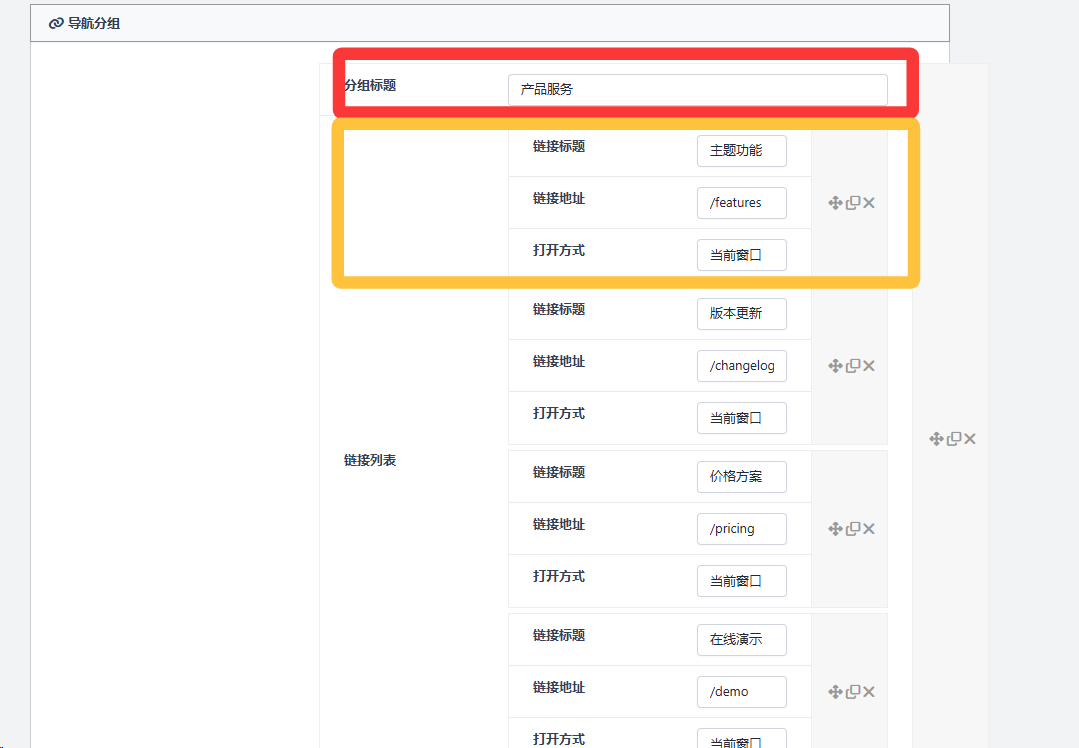Delete the 价格方案 link entry
The image size is (1079, 748).
[x=869, y=529]
